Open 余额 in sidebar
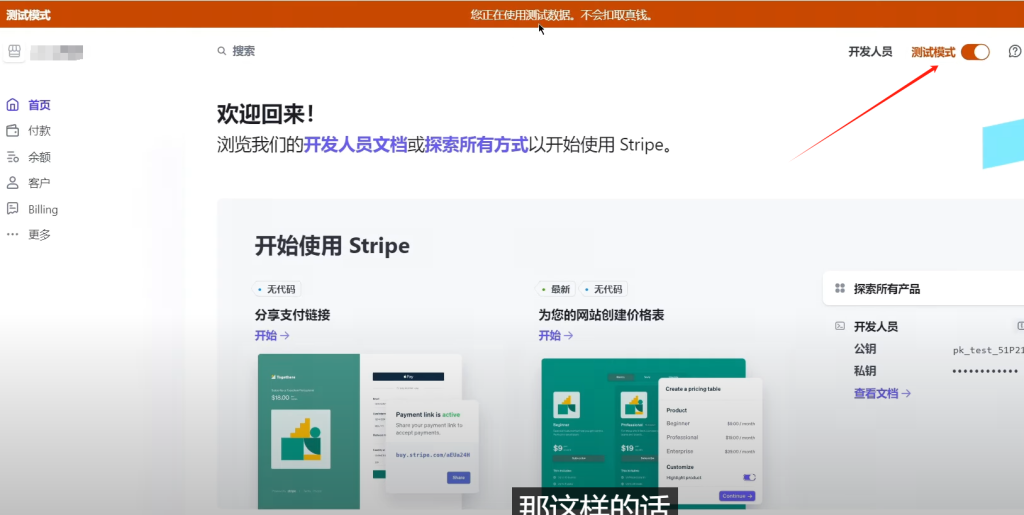 39,157
